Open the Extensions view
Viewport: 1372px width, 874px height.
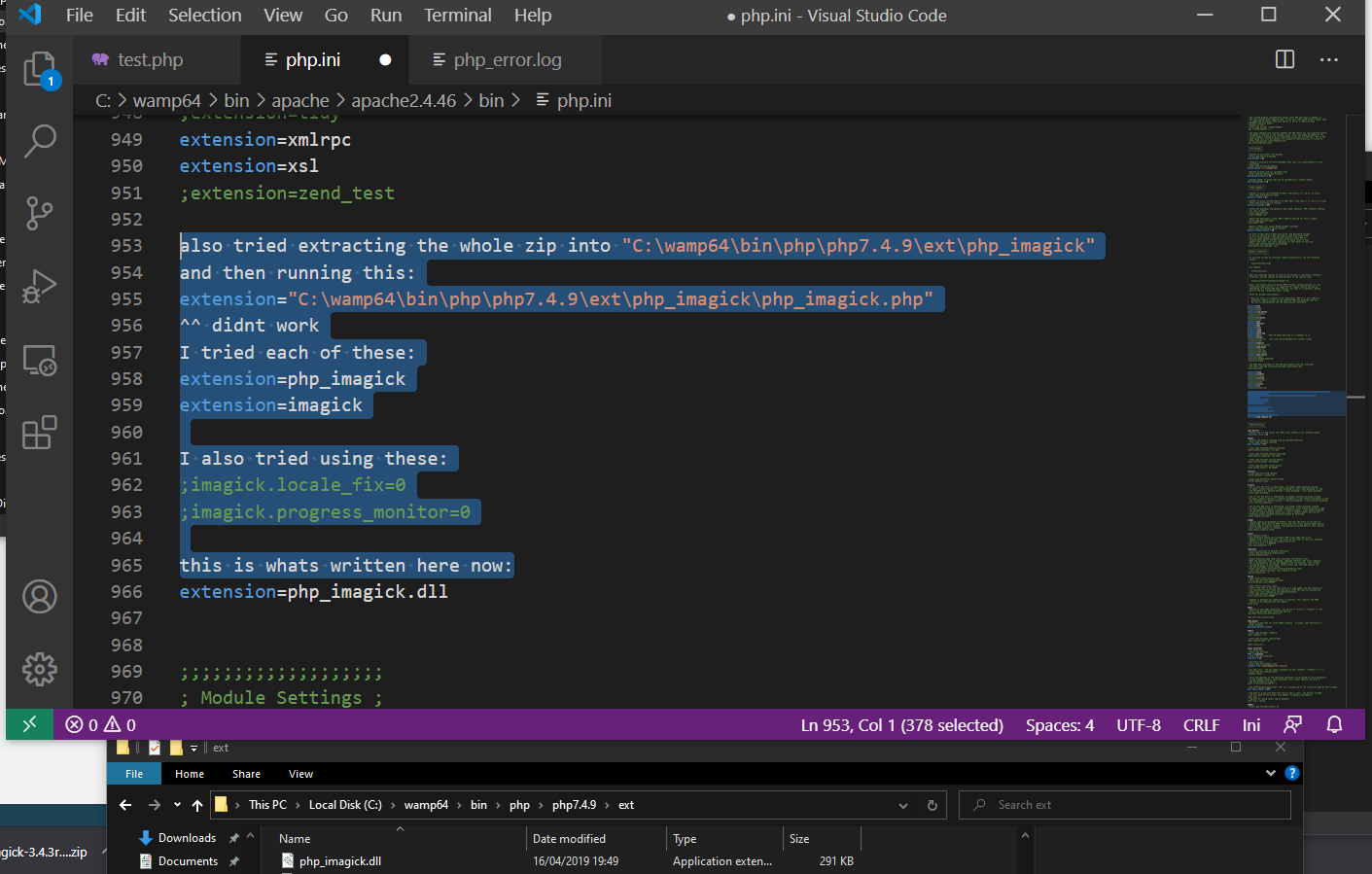click(40, 433)
